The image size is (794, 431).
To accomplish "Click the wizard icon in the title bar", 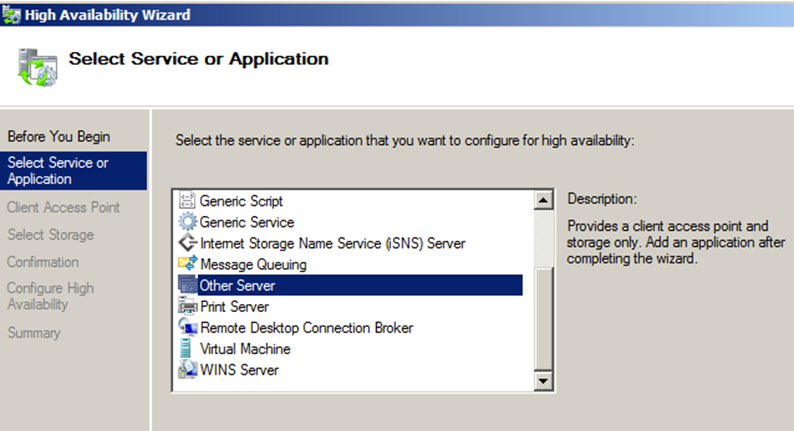I will coord(11,15).
